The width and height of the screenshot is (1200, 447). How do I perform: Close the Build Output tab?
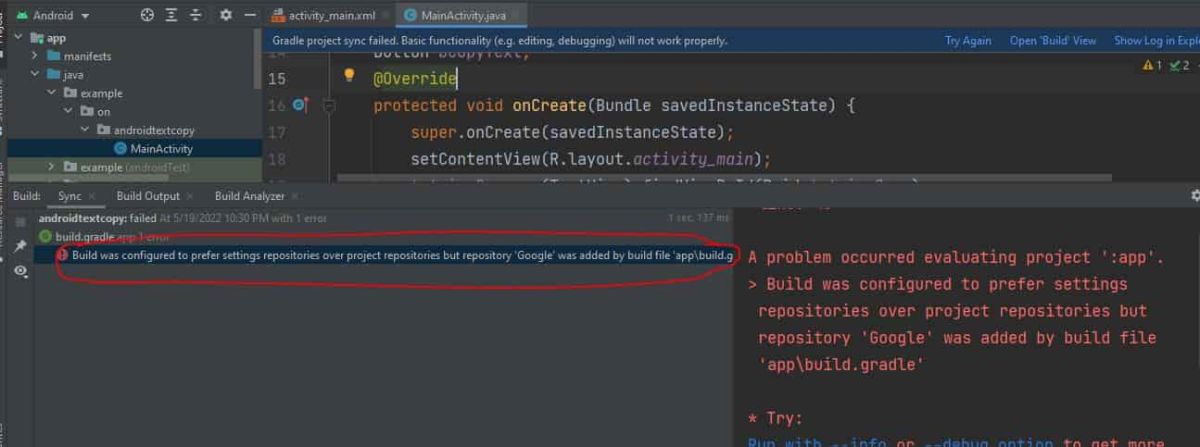189,197
